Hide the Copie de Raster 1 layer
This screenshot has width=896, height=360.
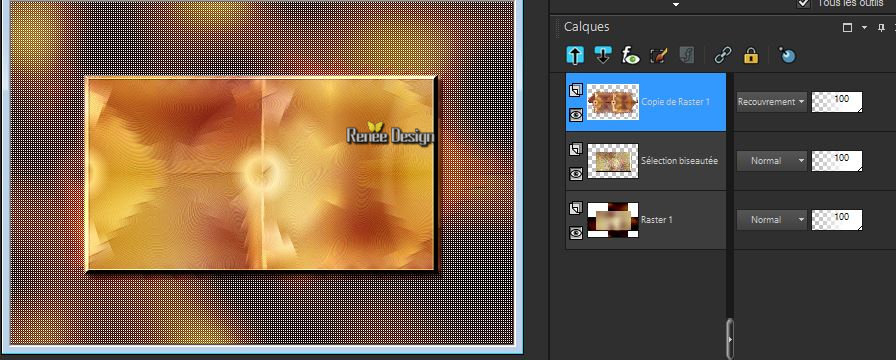point(576,115)
